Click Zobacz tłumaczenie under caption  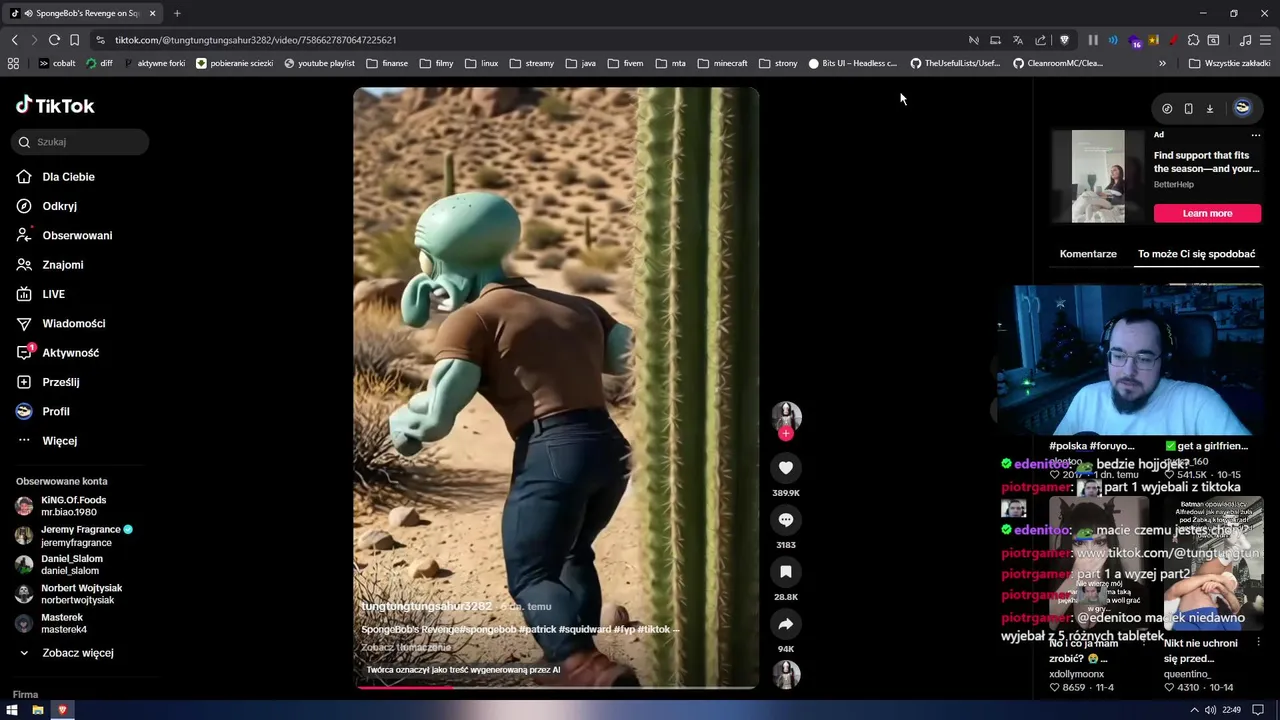click(x=406, y=647)
